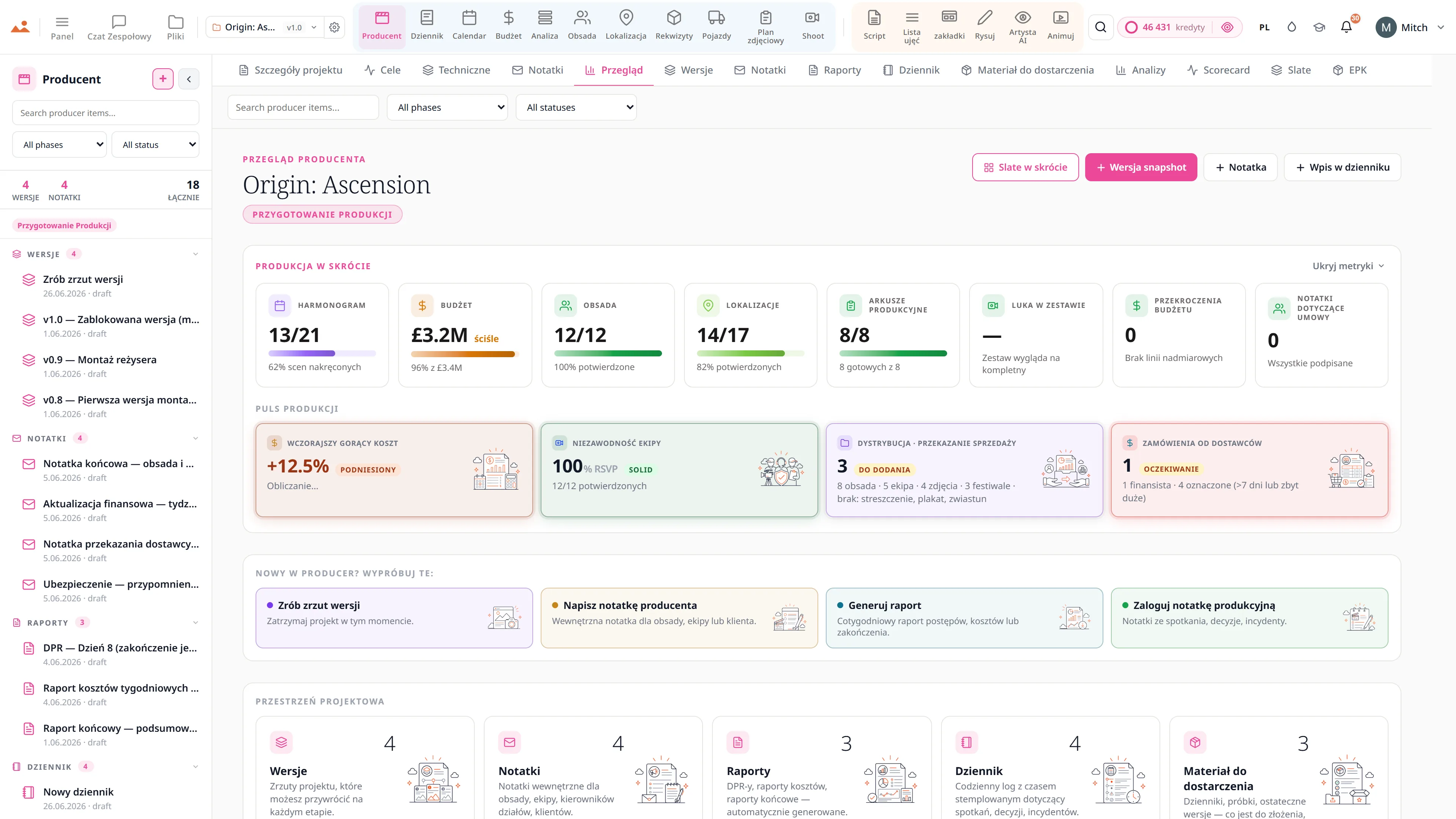Open project settings gear icon
This screenshot has width=1456, height=819.
coord(334,27)
